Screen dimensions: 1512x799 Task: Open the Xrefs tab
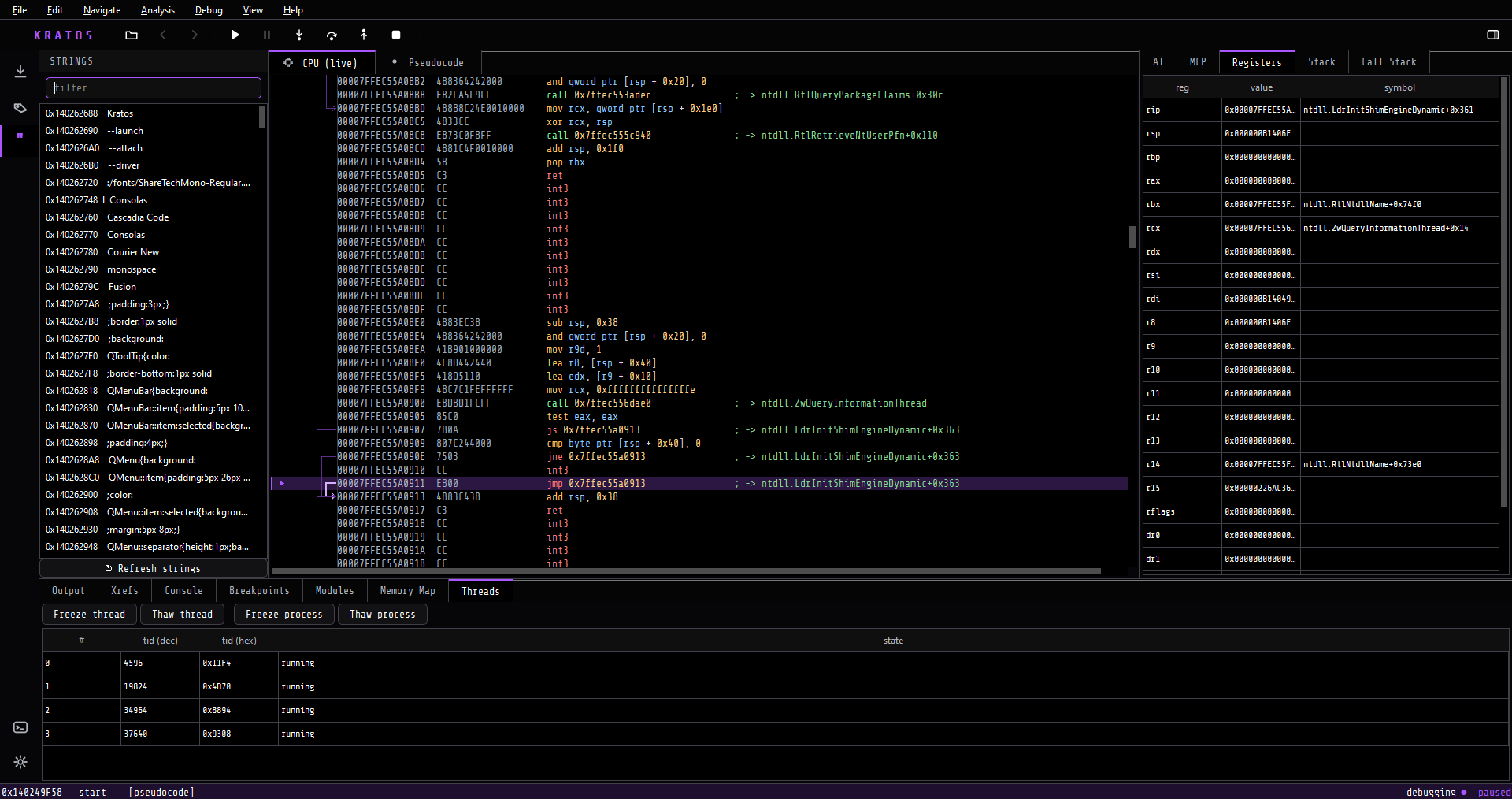pyautogui.click(x=124, y=591)
